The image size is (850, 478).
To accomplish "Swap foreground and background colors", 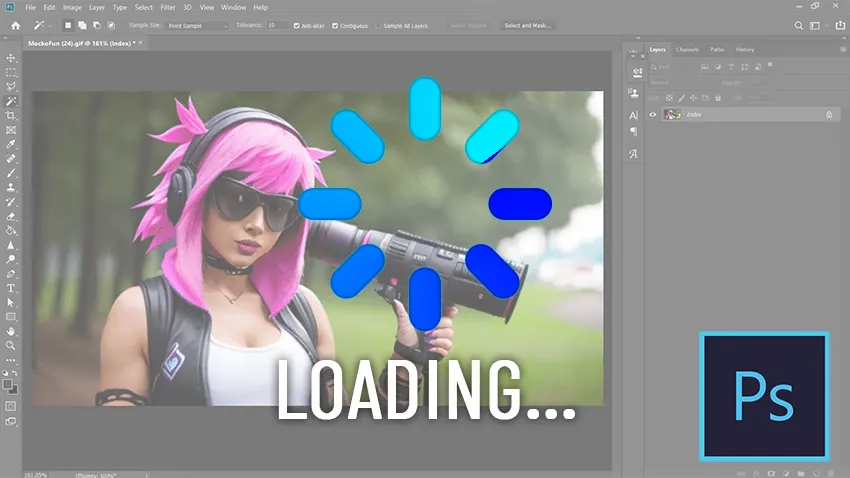I will coord(15,373).
